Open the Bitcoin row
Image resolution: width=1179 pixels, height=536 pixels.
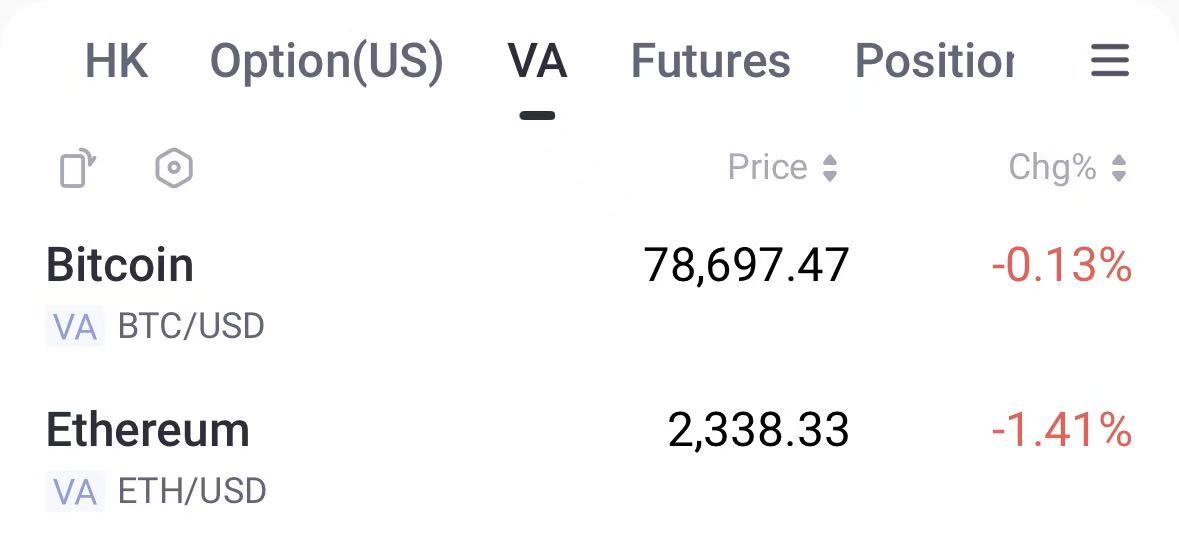click(x=120, y=266)
